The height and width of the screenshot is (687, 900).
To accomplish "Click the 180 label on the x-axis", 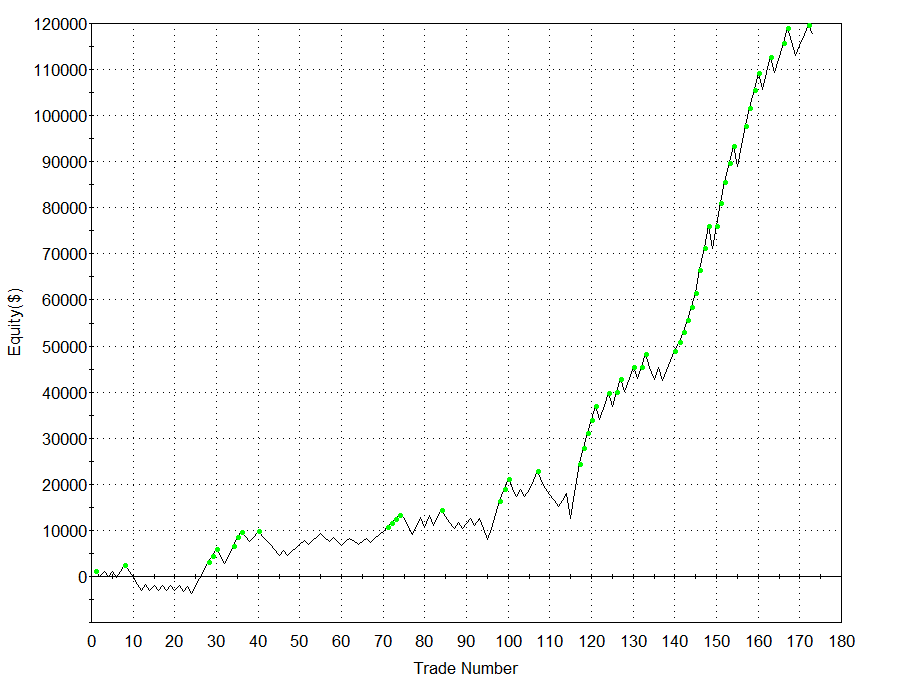I will click(x=841, y=642).
